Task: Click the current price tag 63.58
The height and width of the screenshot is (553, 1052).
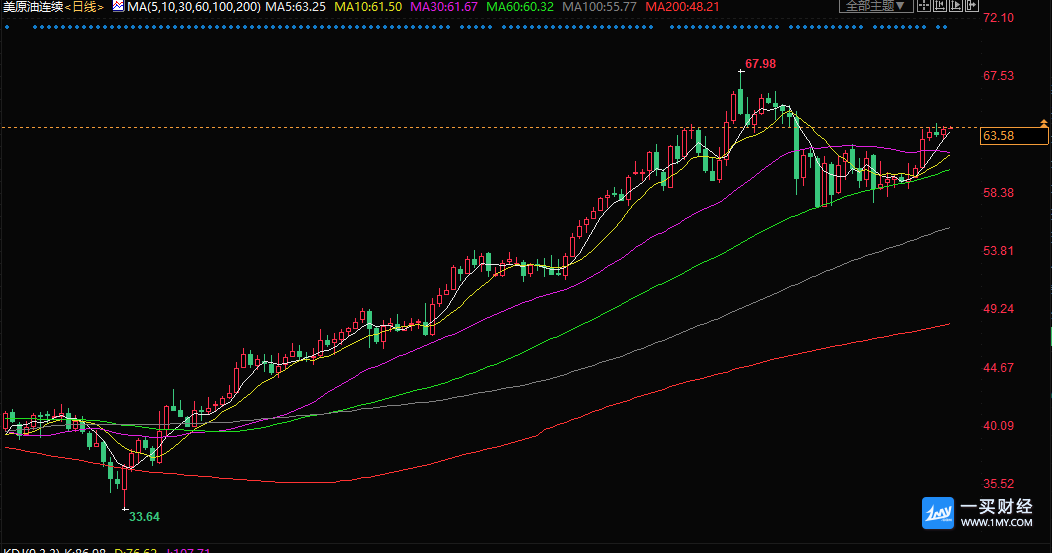Action: click(1014, 136)
